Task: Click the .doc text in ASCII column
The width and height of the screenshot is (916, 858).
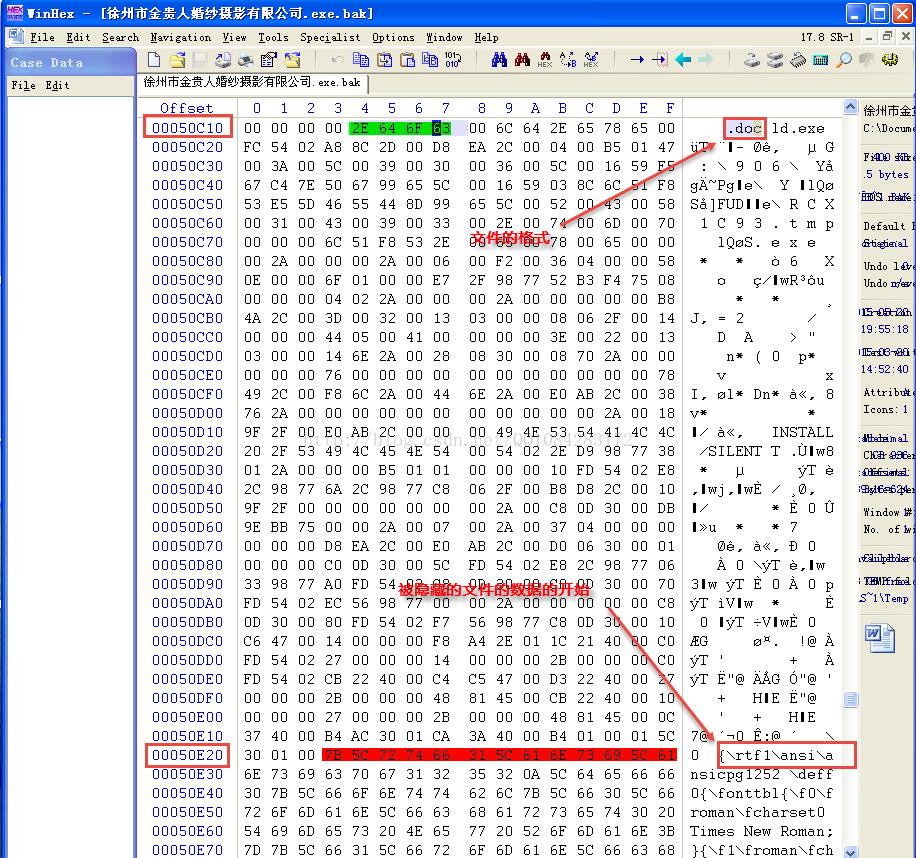Action: click(744, 128)
